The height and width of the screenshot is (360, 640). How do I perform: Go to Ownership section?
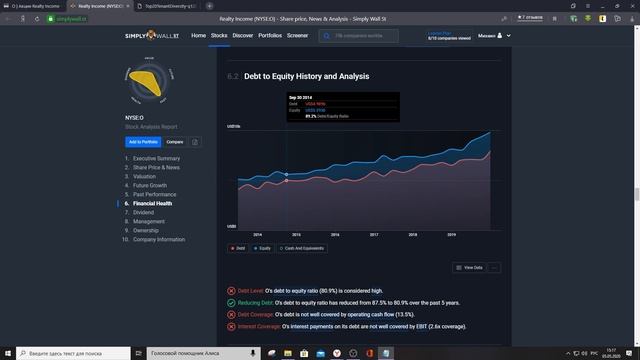pos(146,230)
